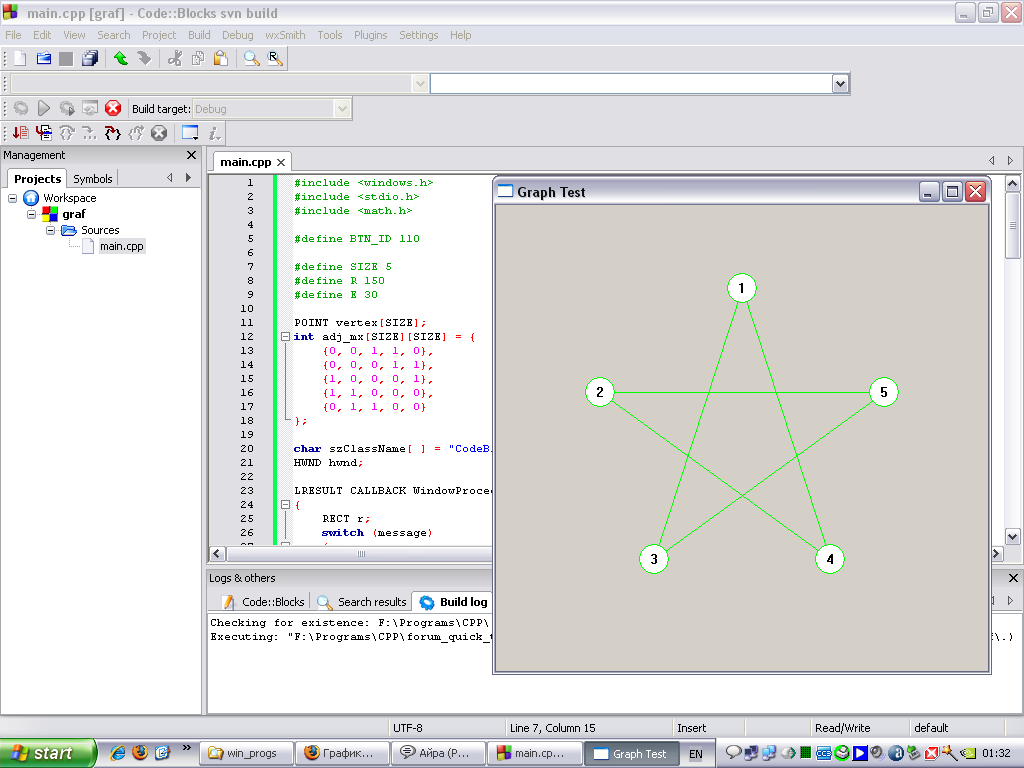Click the Save all files icon

pyautogui.click(x=90, y=59)
